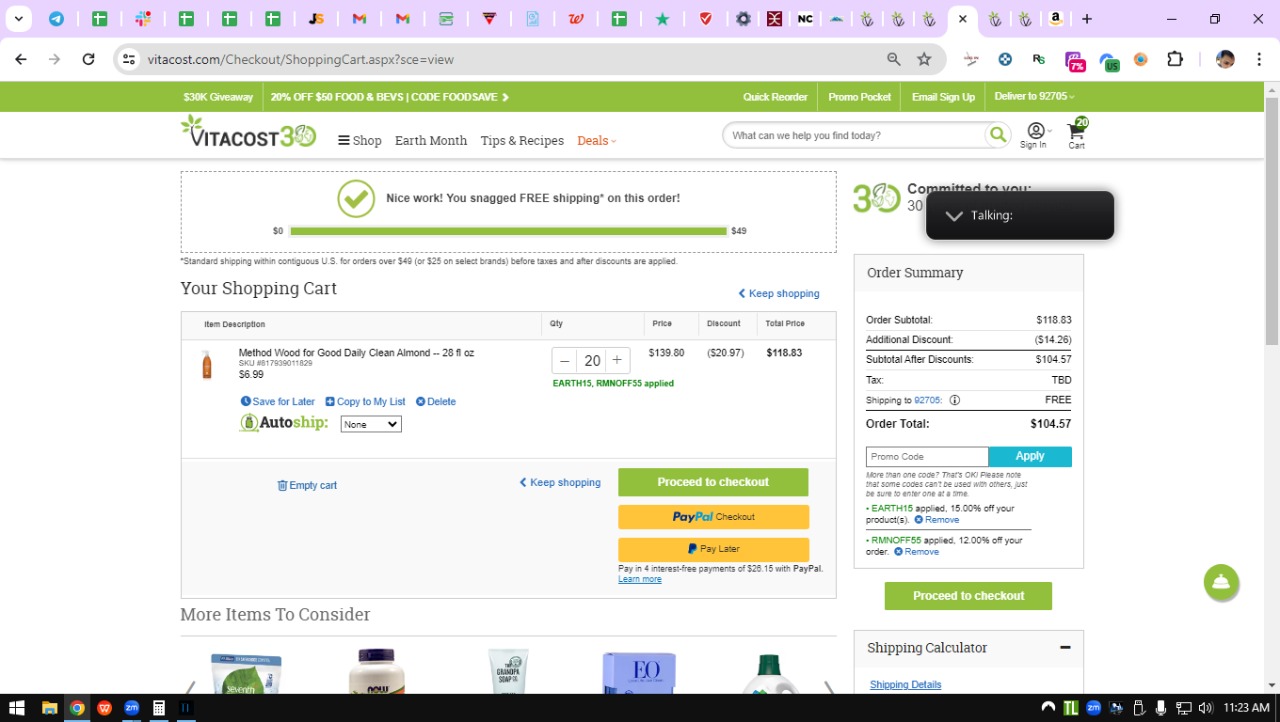Click the 7% cashback extension icon
The height and width of the screenshot is (722, 1280).
1075,61
